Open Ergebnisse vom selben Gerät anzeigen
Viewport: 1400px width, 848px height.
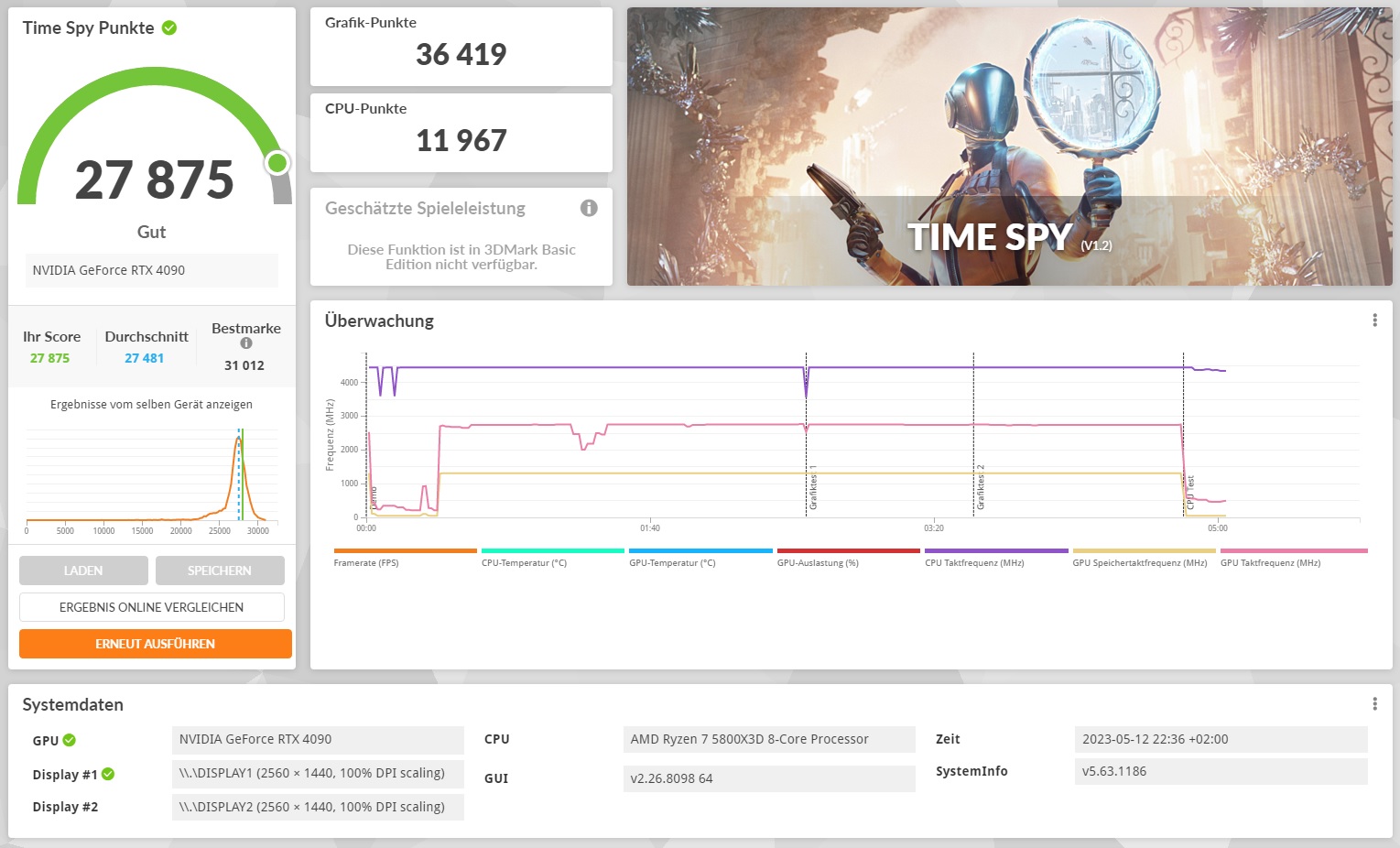click(x=152, y=404)
